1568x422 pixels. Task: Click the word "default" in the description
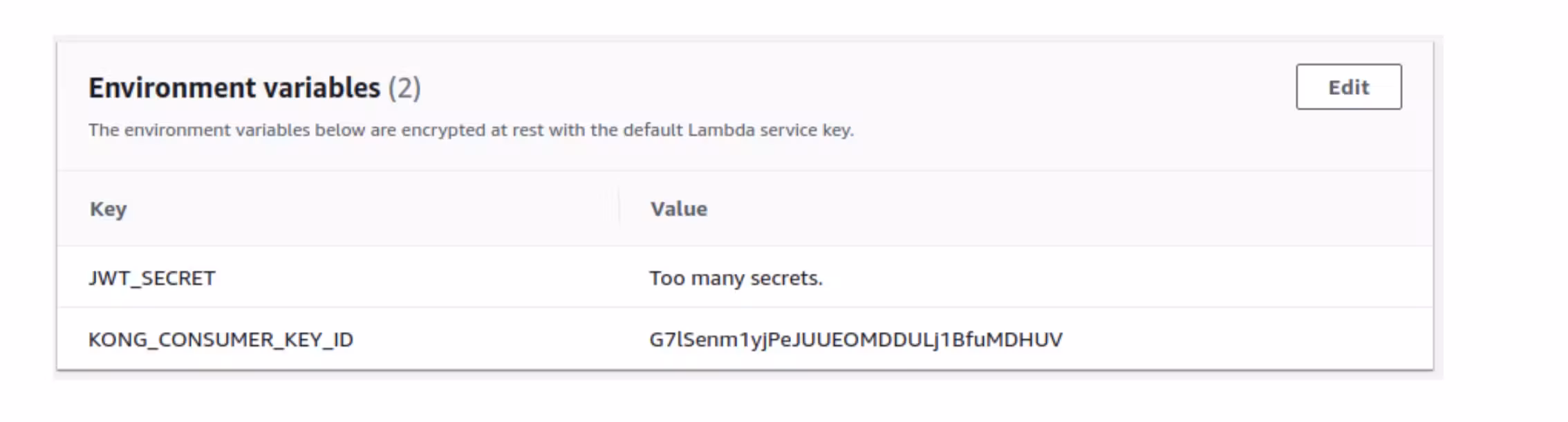[x=653, y=130]
